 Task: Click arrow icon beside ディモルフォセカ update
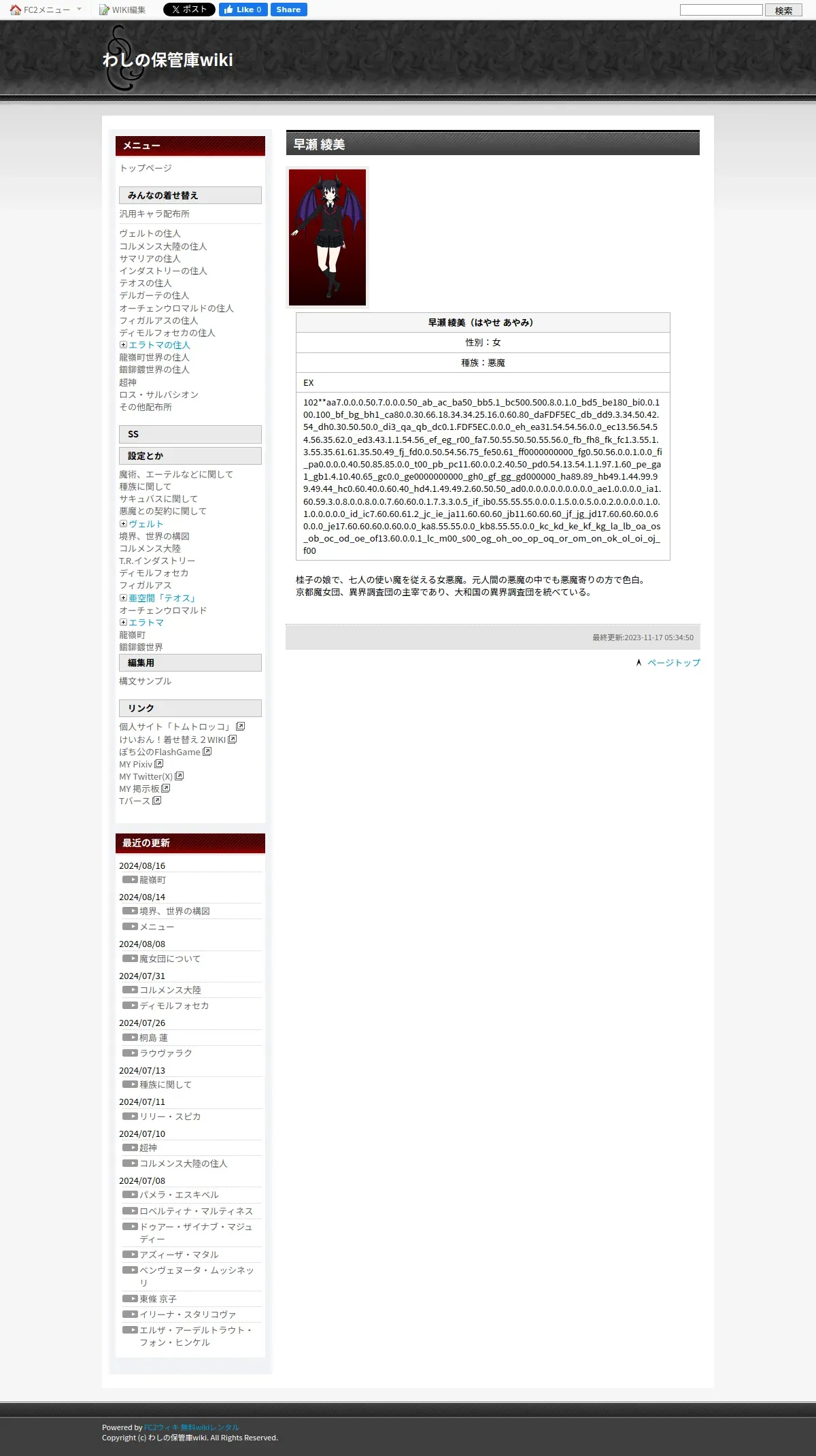pyautogui.click(x=130, y=1005)
